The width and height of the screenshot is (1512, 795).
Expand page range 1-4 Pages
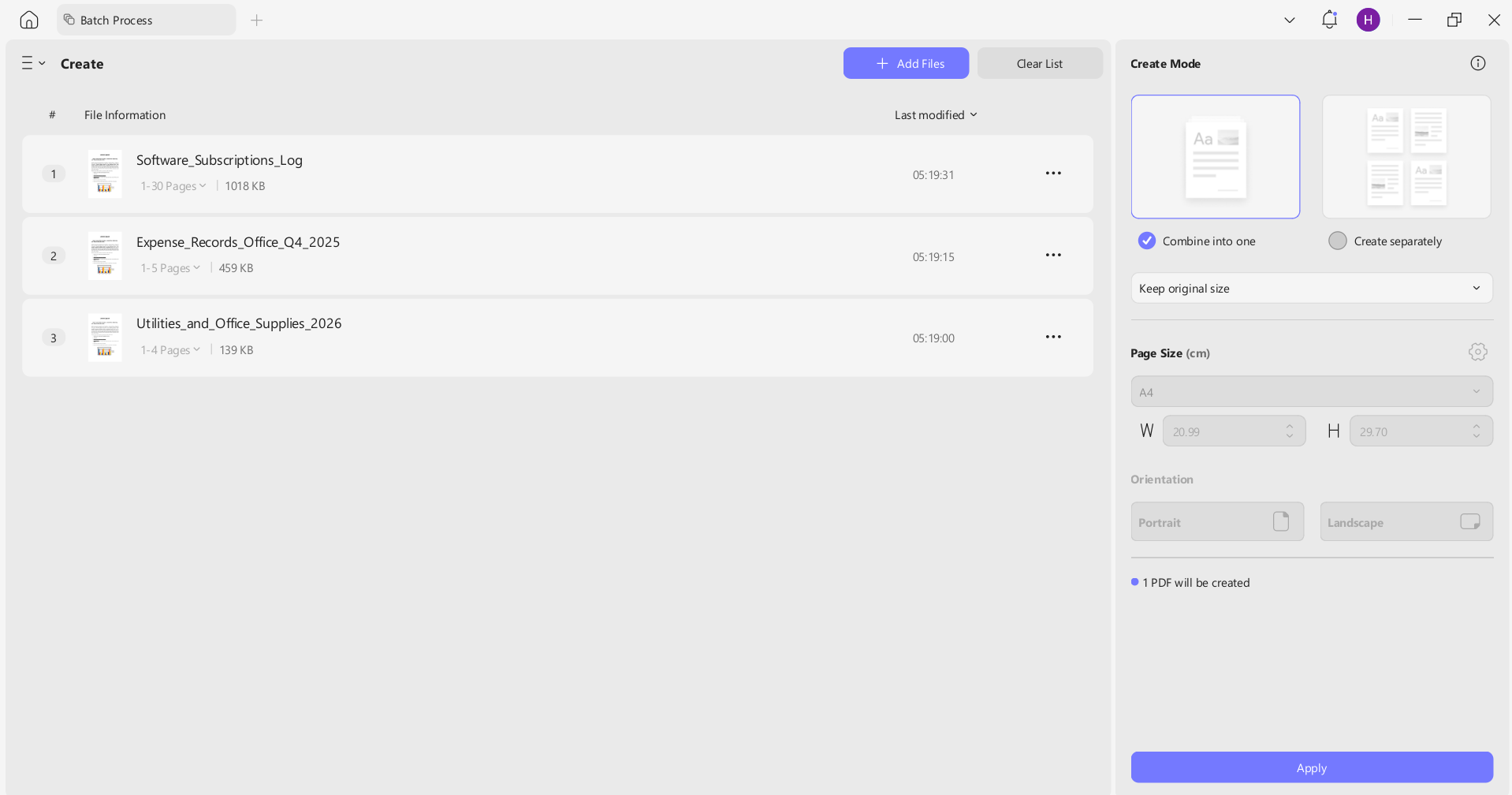click(170, 350)
